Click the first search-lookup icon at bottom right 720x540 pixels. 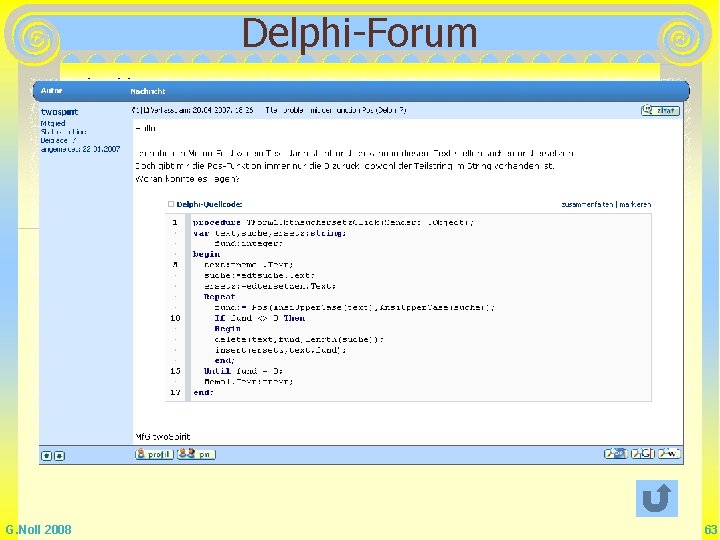tap(615, 454)
